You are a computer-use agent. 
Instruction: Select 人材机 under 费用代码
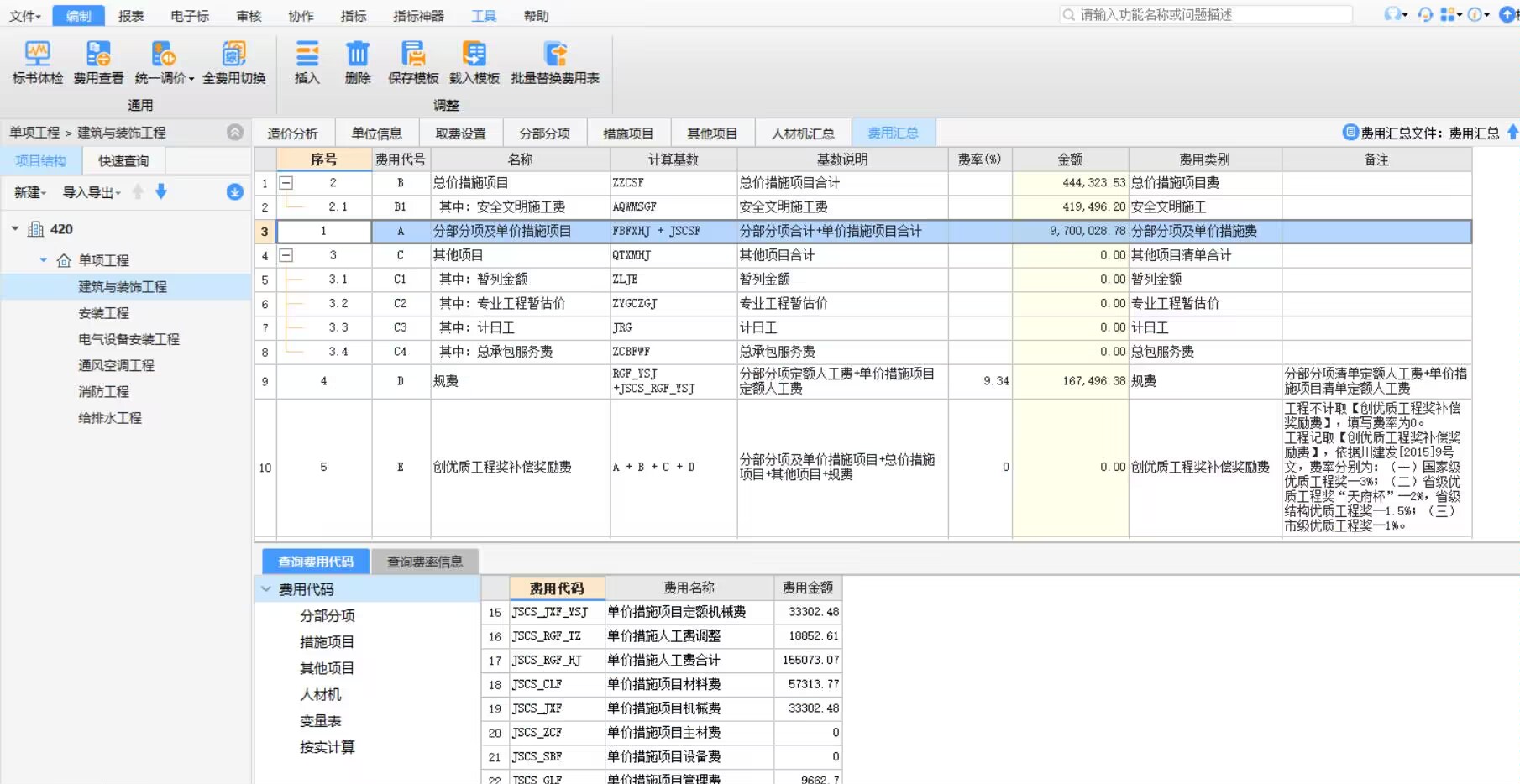(320, 694)
